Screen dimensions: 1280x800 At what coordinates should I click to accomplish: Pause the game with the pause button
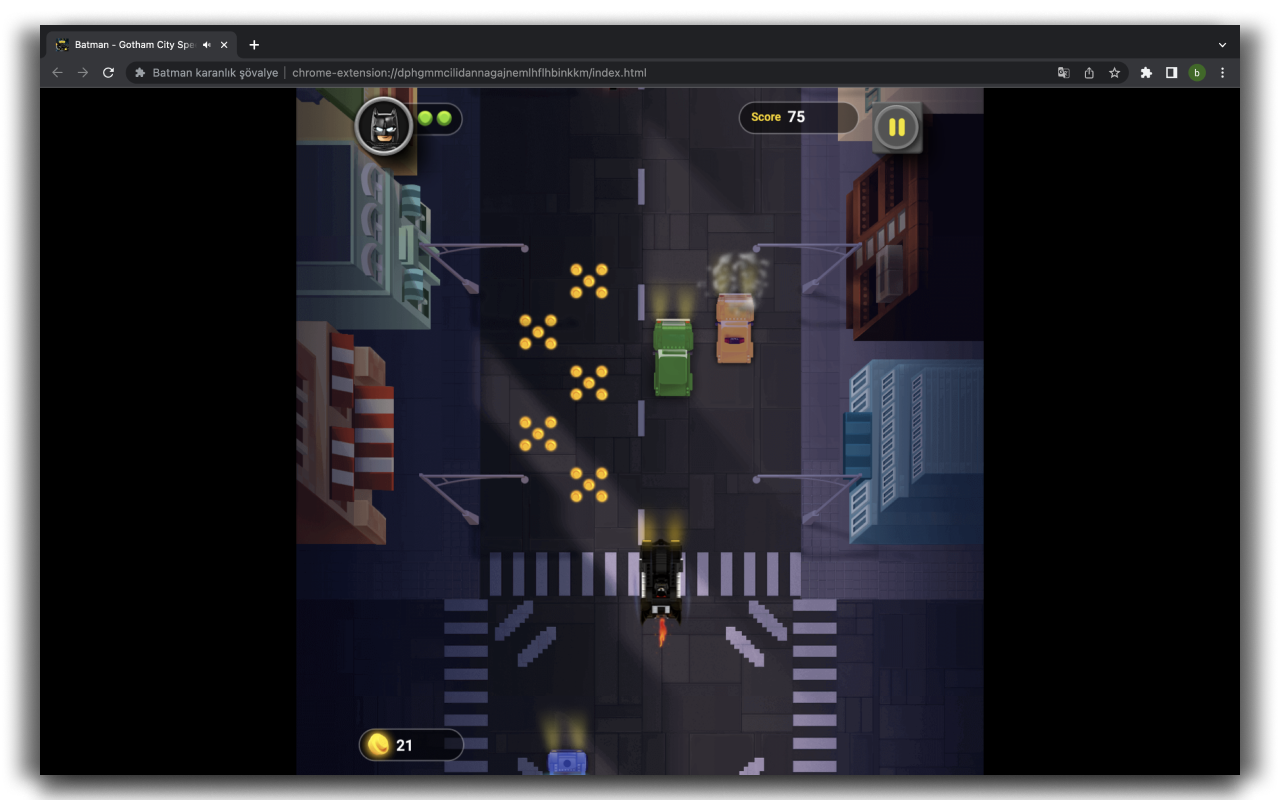(895, 127)
